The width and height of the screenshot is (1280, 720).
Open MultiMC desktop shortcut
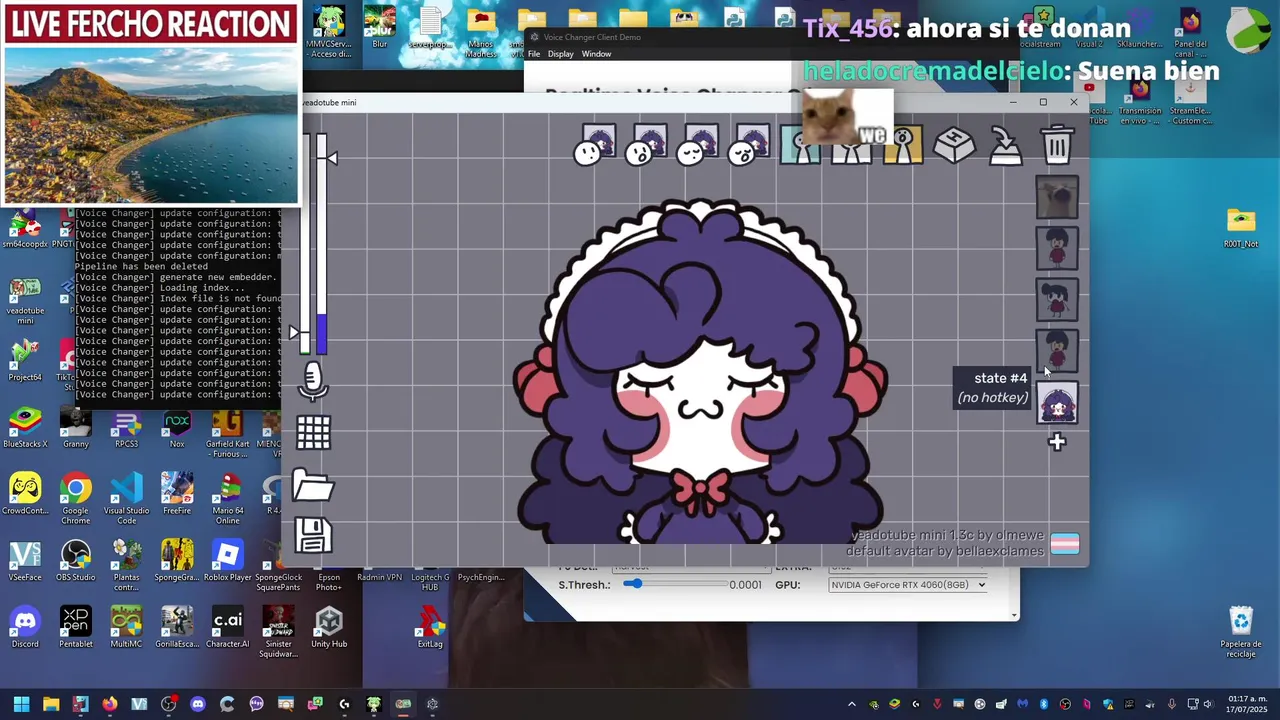tap(126, 625)
